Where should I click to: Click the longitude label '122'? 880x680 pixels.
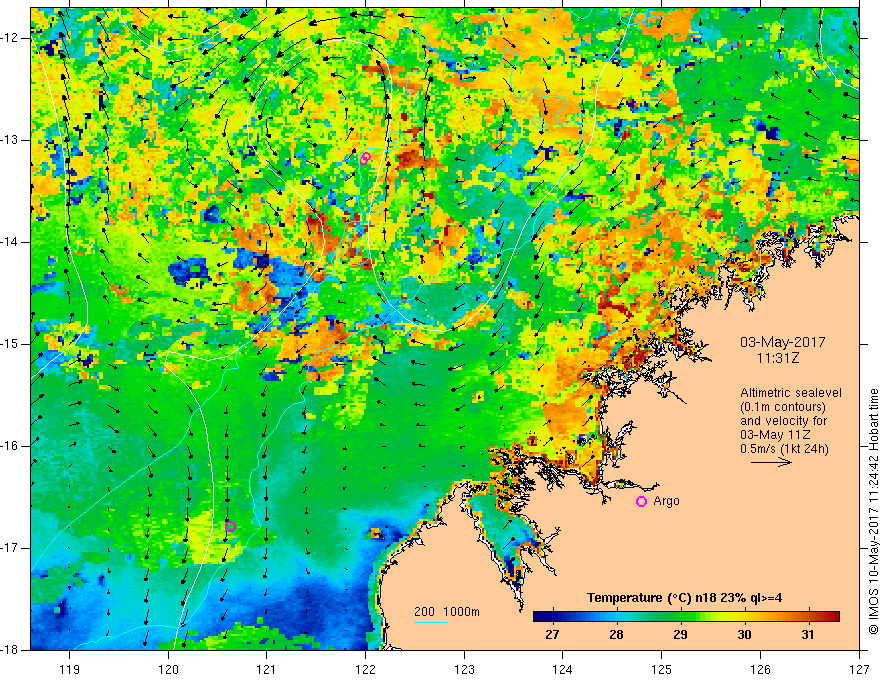[365, 669]
